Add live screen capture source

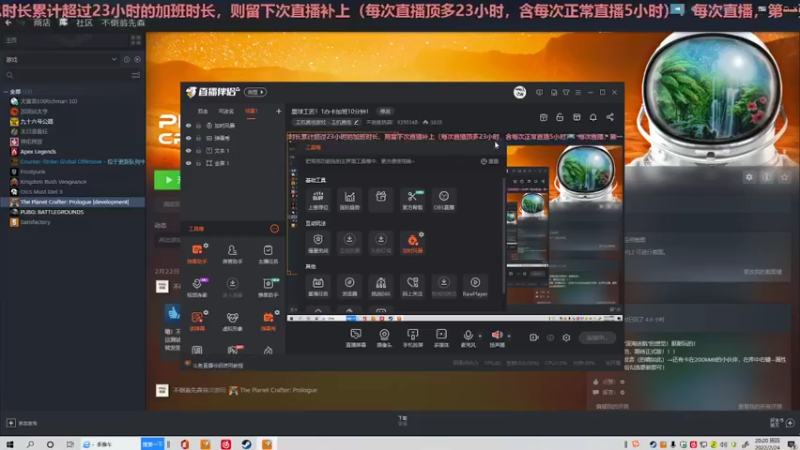[356, 338]
